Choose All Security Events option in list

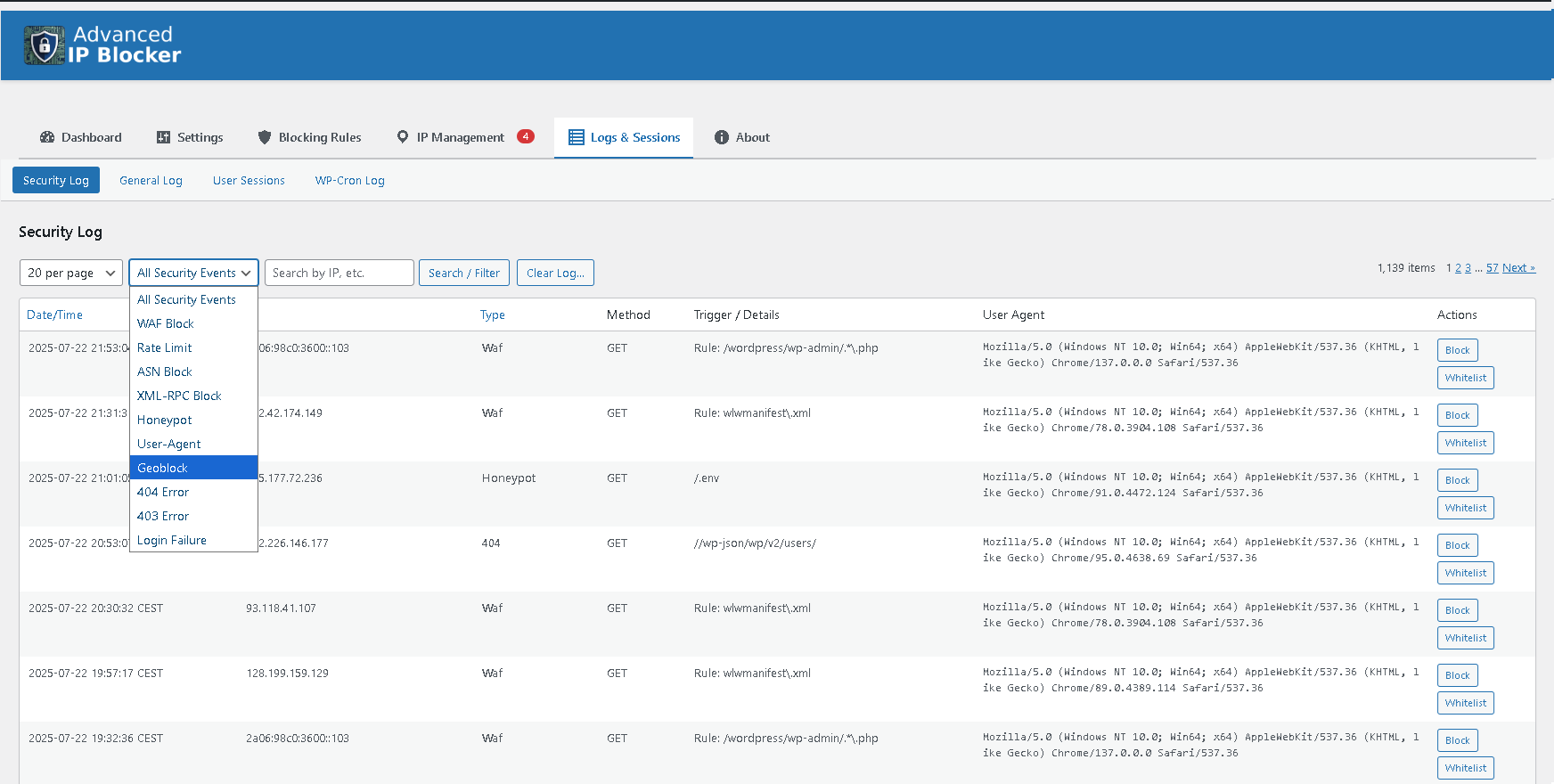coord(193,299)
